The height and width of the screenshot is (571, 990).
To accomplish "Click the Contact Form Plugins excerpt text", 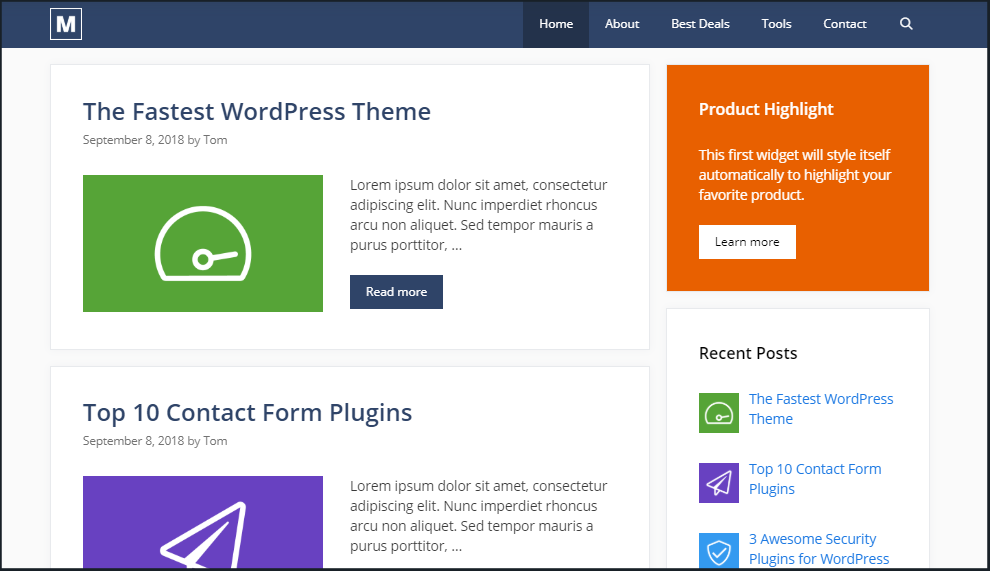I will pyautogui.click(x=479, y=516).
